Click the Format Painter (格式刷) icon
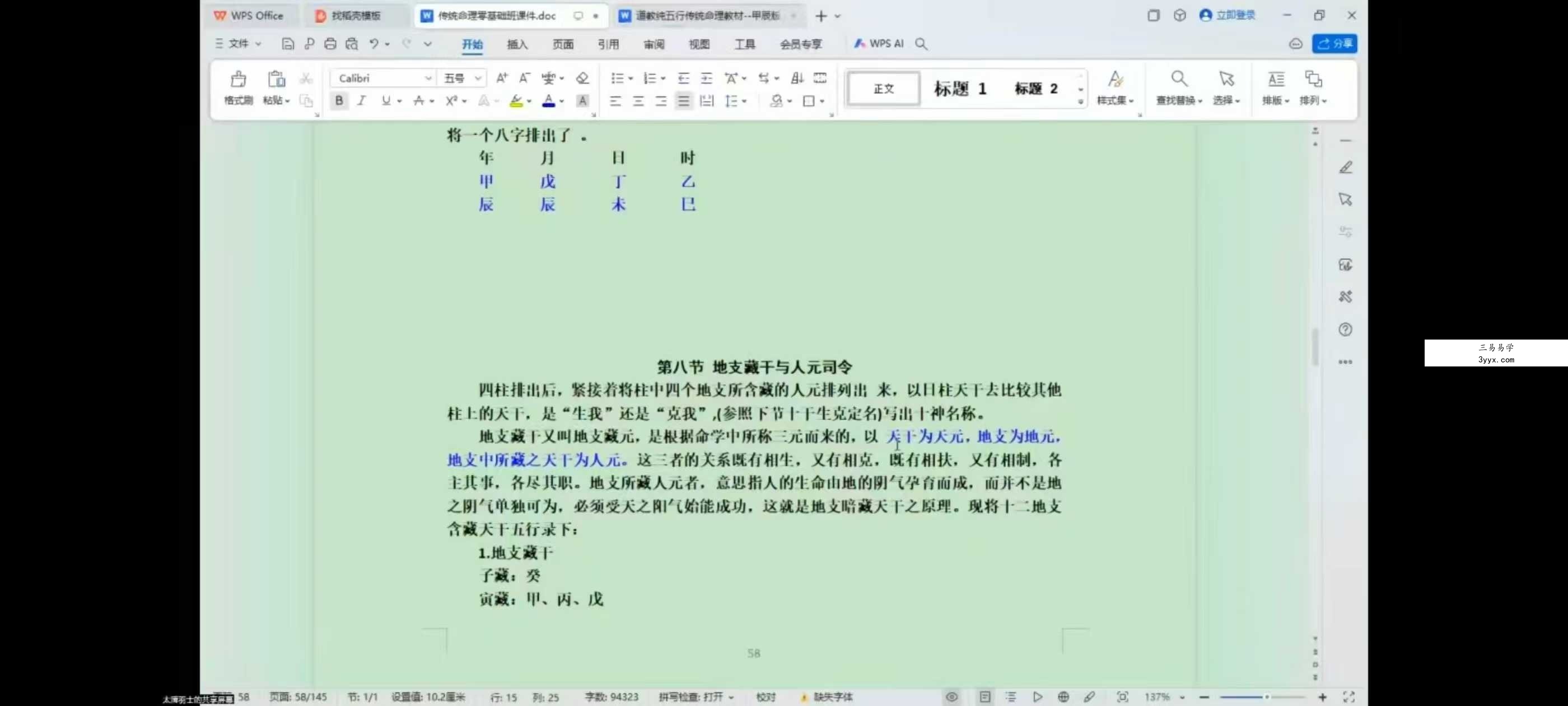This screenshot has height=706, width=1568. click(238, 79)
